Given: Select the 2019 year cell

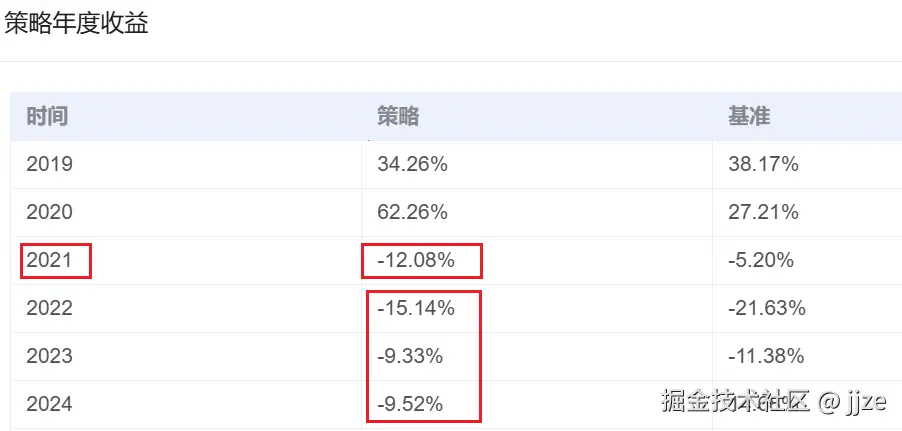Looking at the screenshot, I should tap(49, 165).
